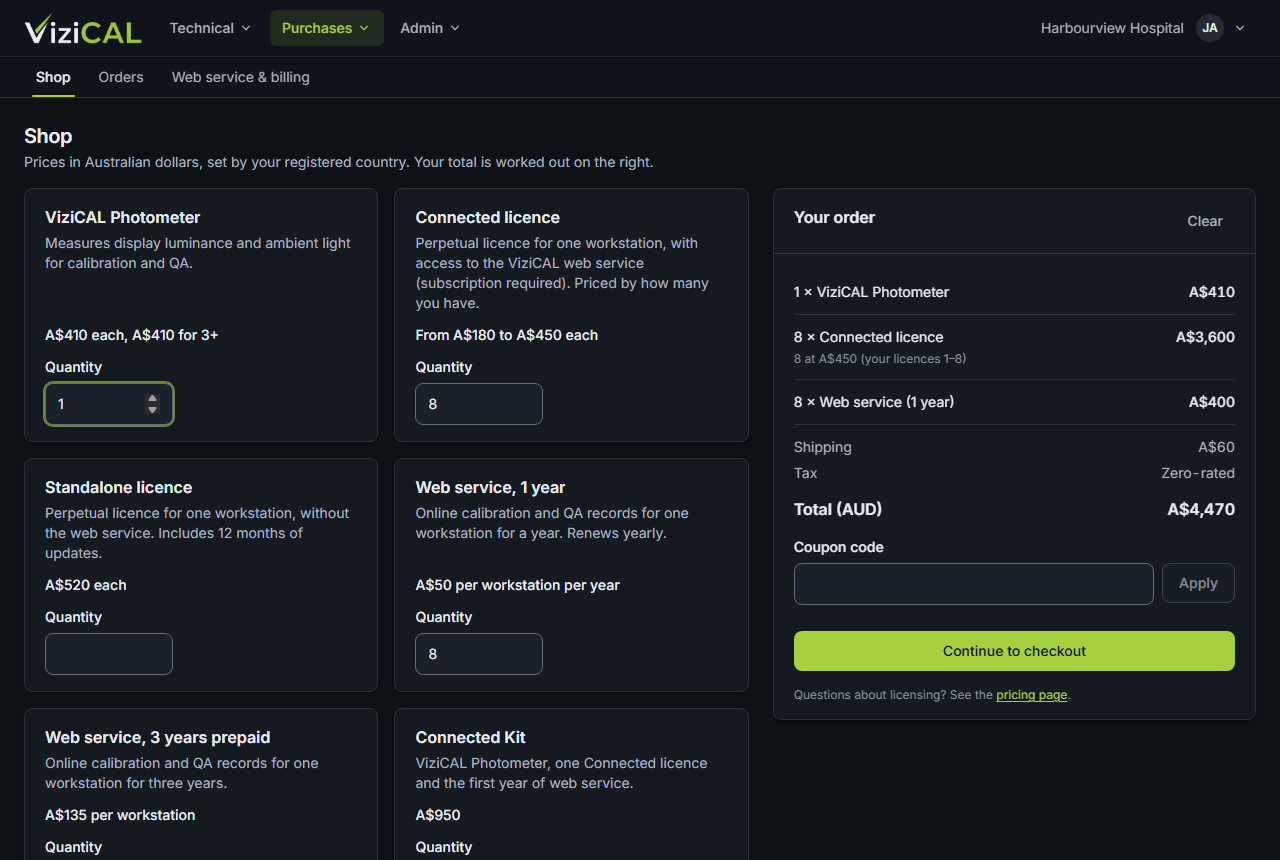Continue to checkout

pos(1014,651)
